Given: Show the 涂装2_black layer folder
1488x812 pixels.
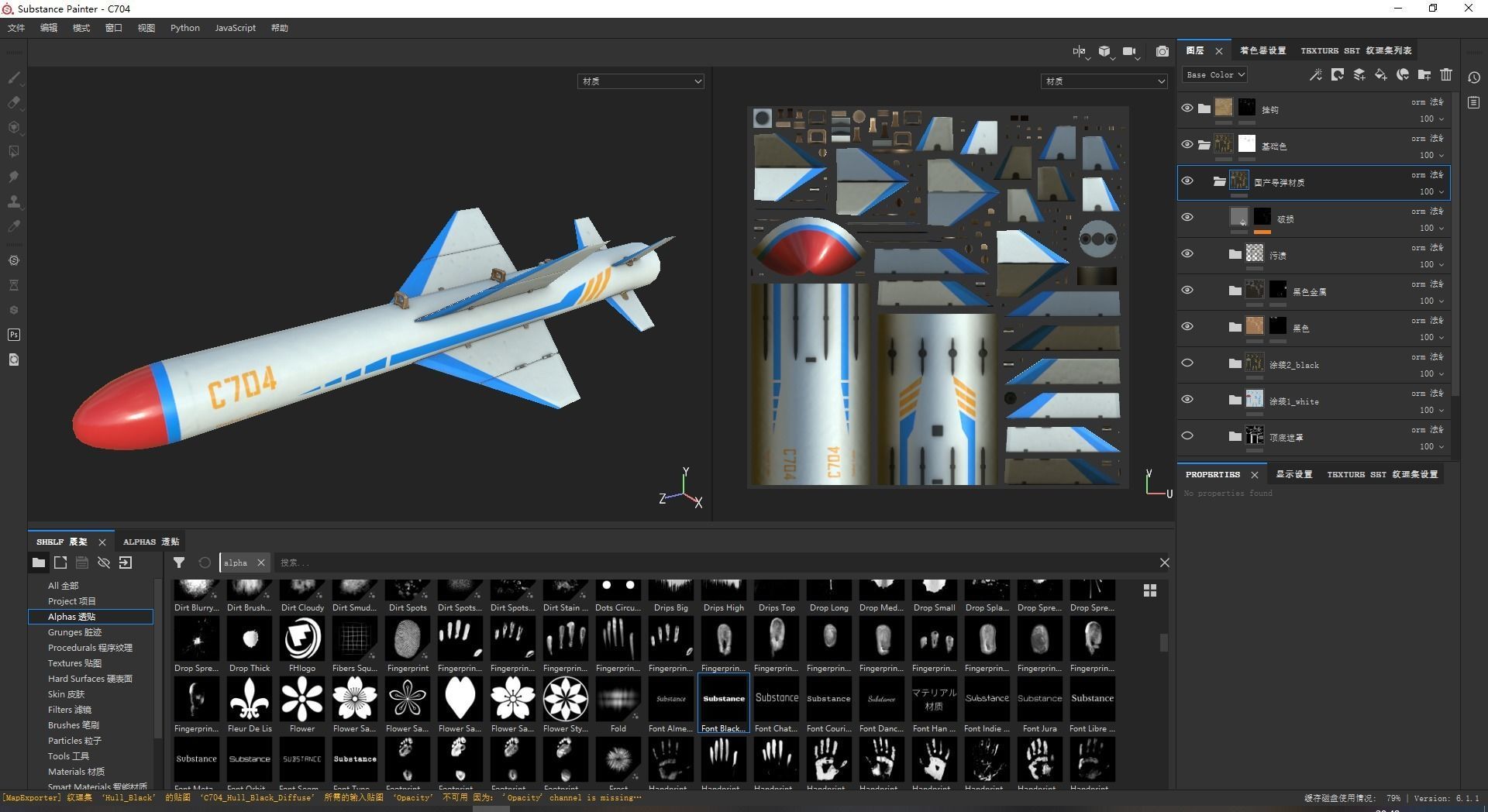Looking at the screenshot, I should coord(1187,363).
